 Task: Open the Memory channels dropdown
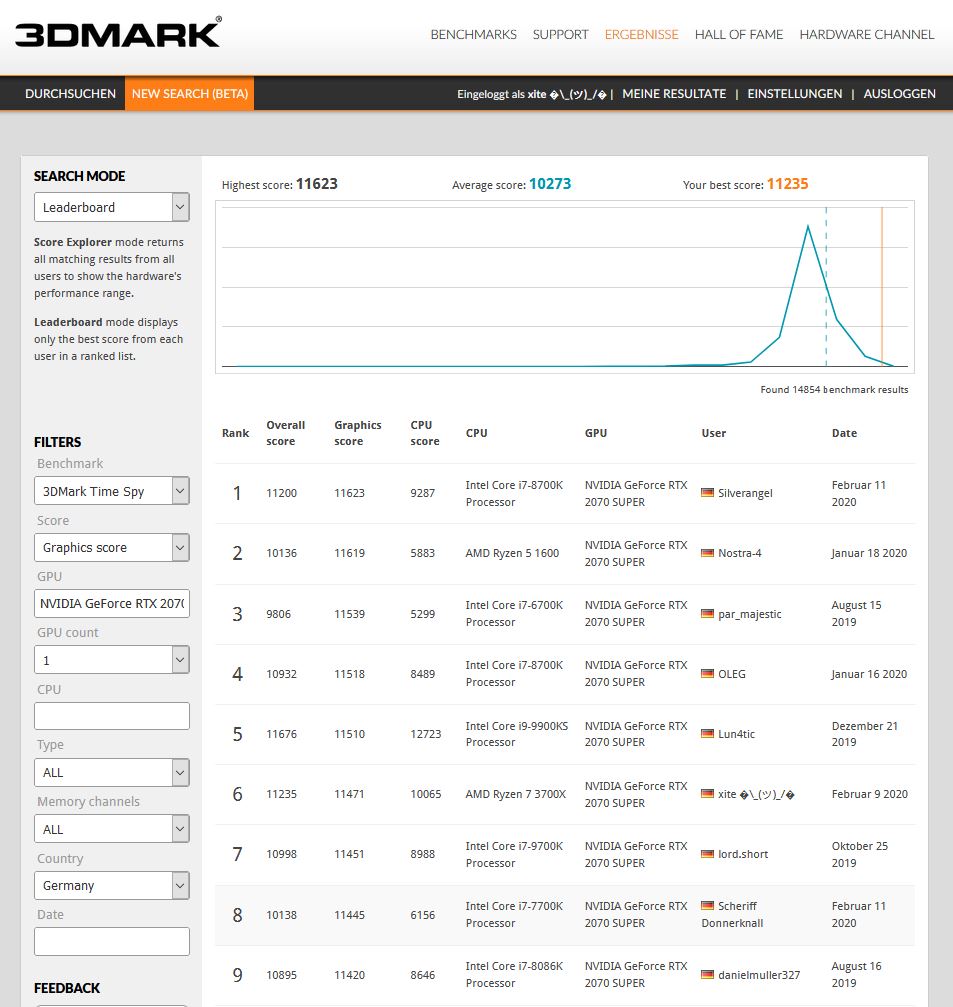[x=112, y=829]
